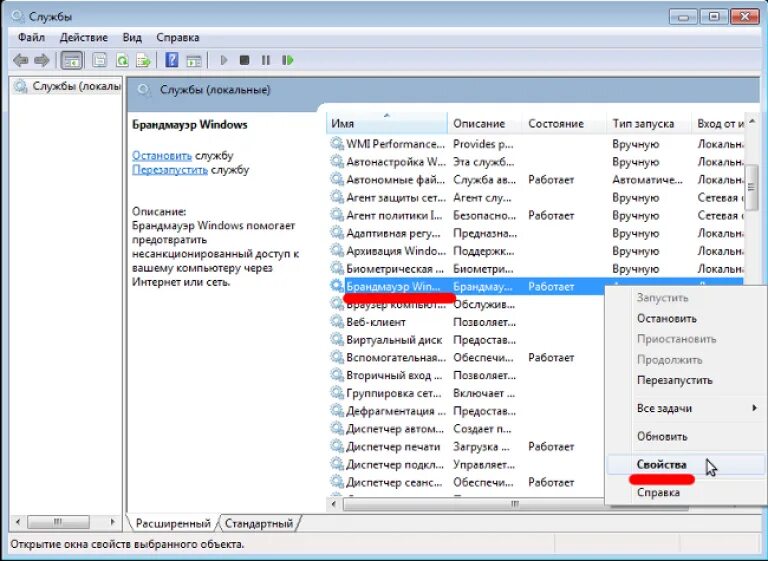Click the Start service play icon
This screenshot has height=561, width=768.
(x=224, y=60)
